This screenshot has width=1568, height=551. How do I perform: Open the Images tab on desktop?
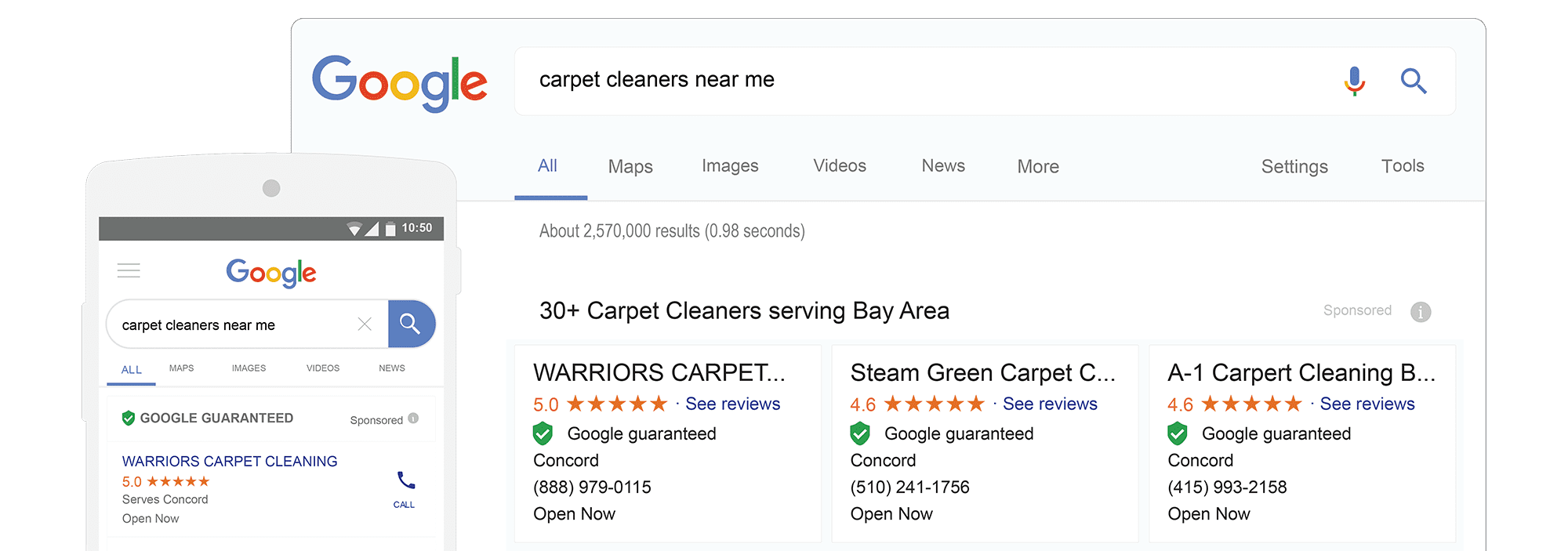tap(730, 166)
